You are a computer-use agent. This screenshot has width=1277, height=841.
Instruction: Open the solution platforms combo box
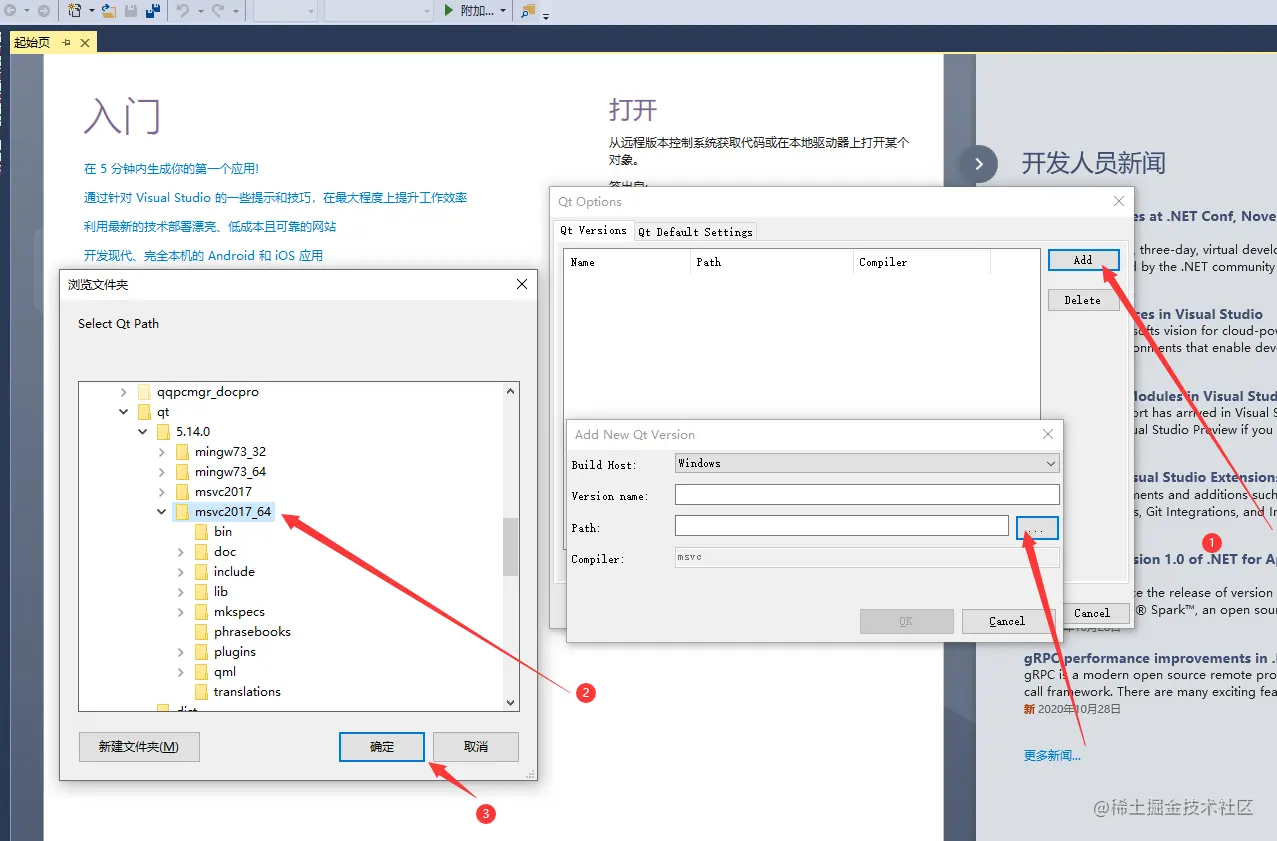(x=379, y=11)
